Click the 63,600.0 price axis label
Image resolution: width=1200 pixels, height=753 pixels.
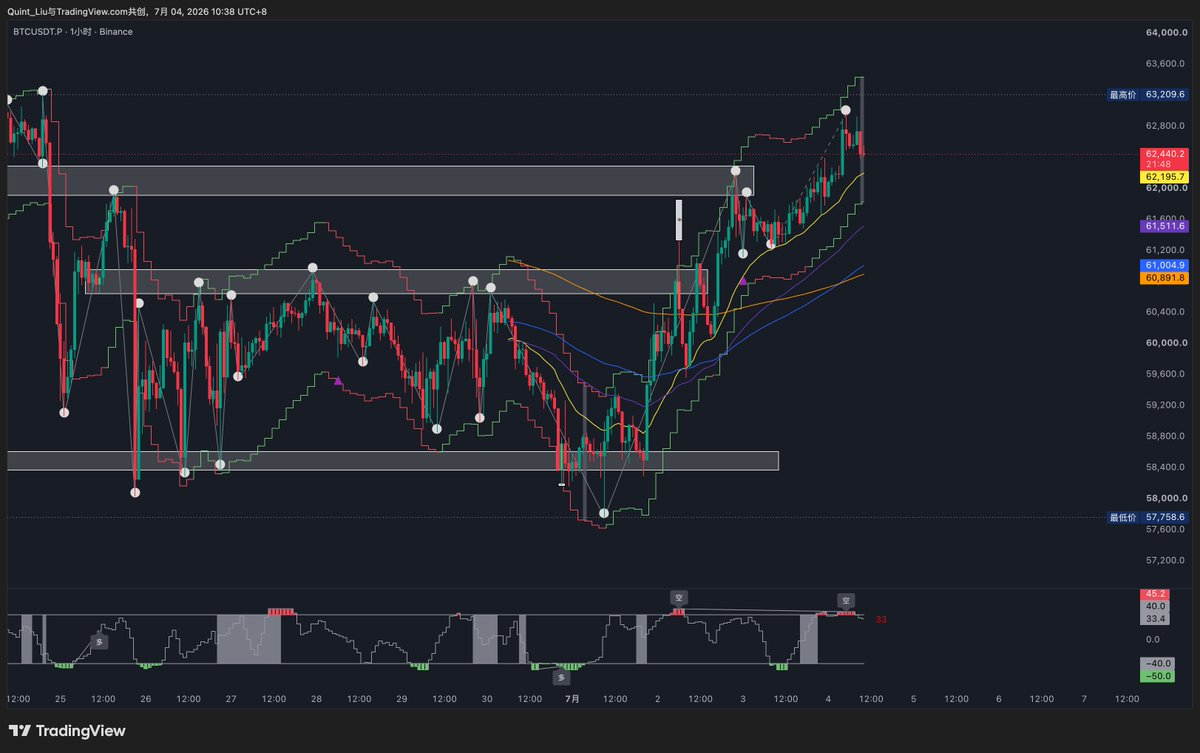click(x=1166, y=64)
